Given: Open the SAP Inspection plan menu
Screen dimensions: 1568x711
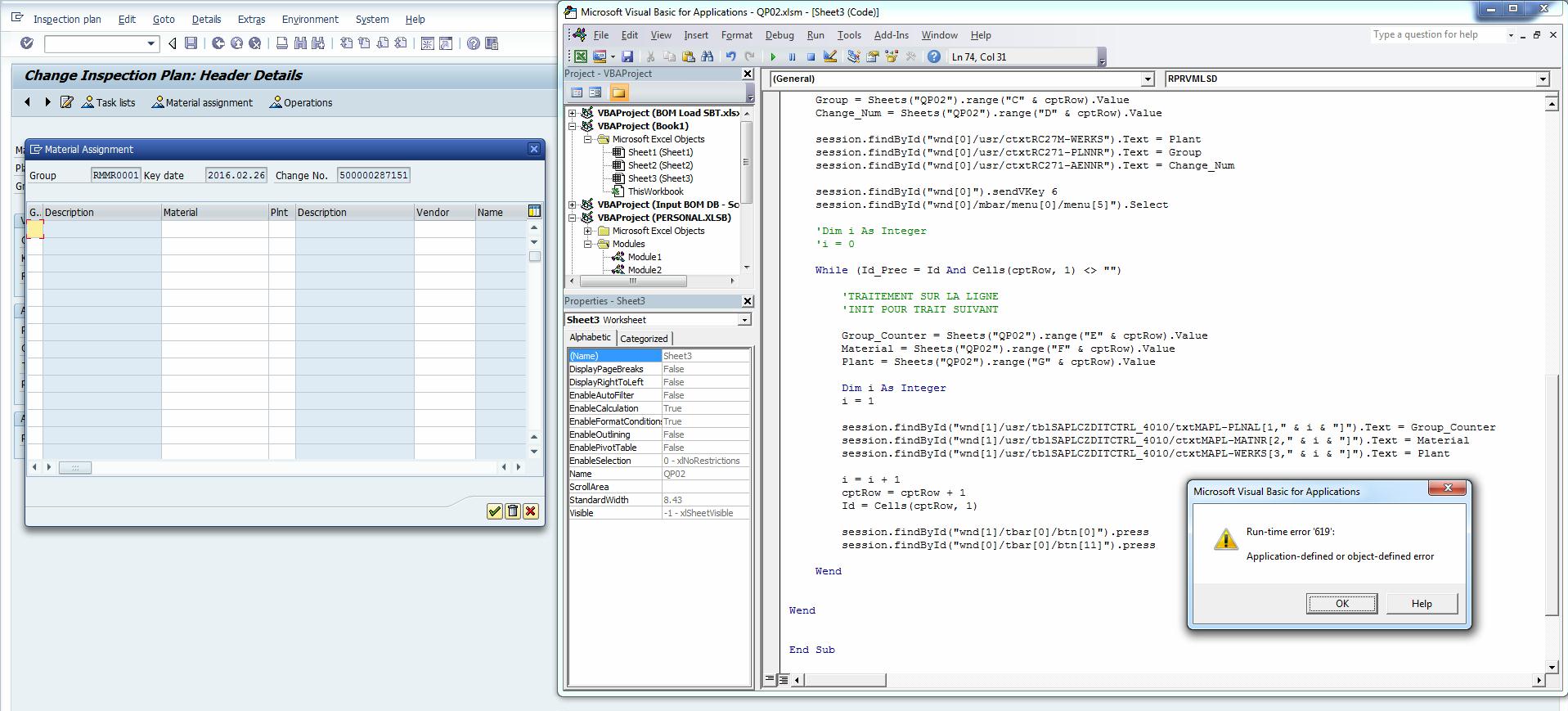Looking at the screenshot, I should (x=67, y=19).
